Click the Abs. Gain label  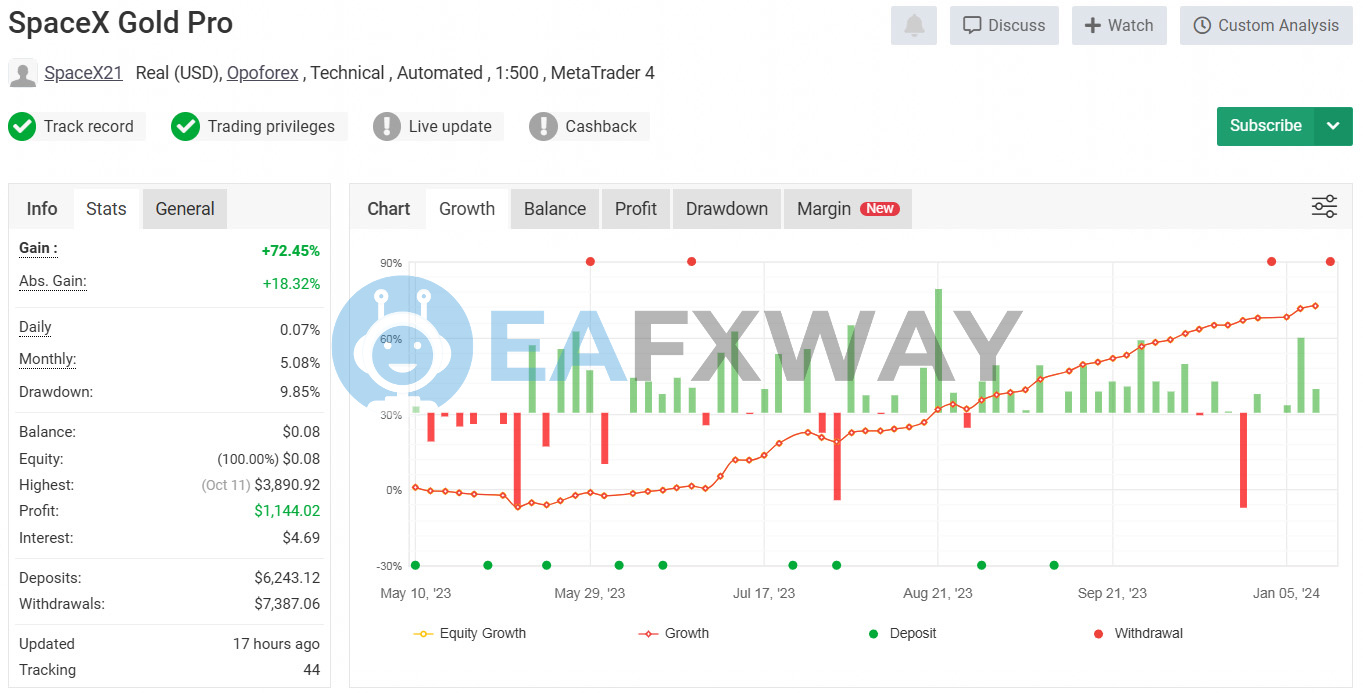pyautogui.click(x=53, y=281)
